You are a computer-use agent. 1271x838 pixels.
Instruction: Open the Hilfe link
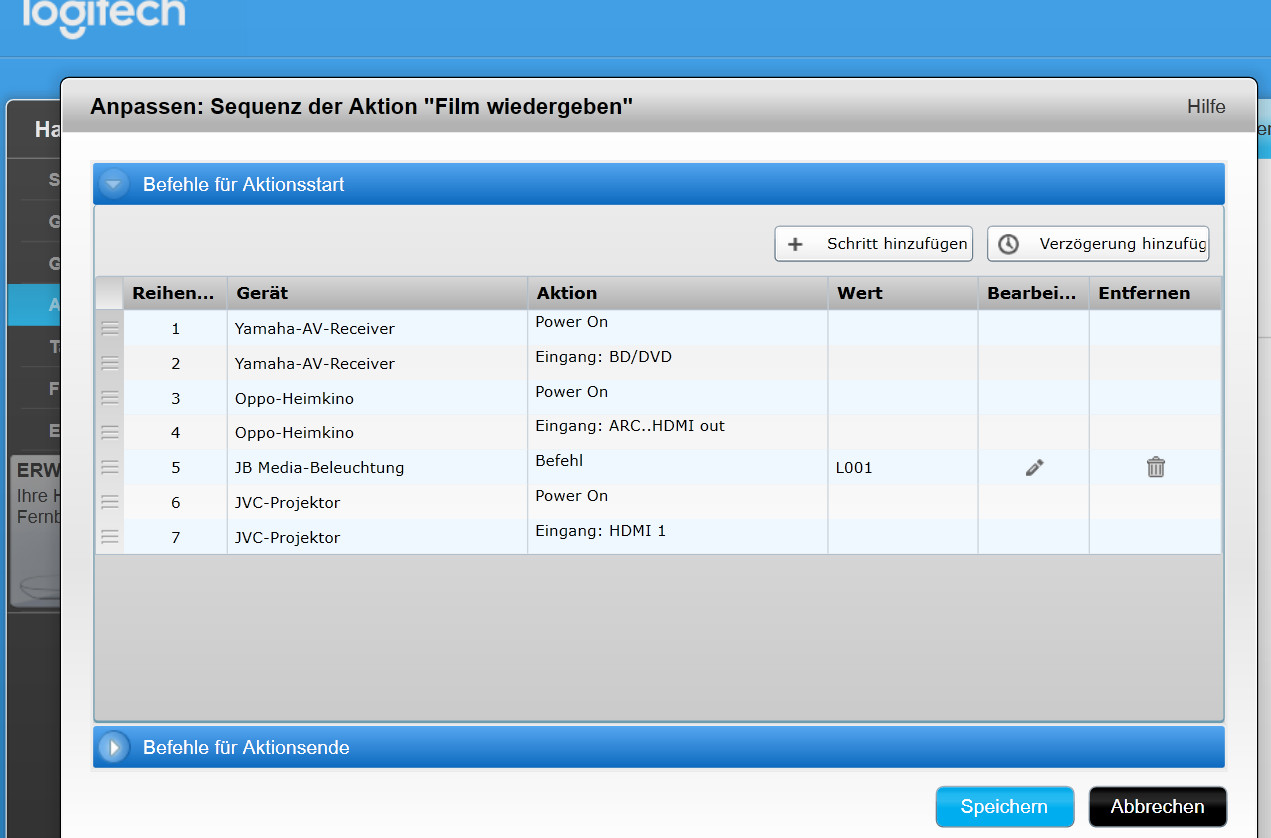(1205, 107)
